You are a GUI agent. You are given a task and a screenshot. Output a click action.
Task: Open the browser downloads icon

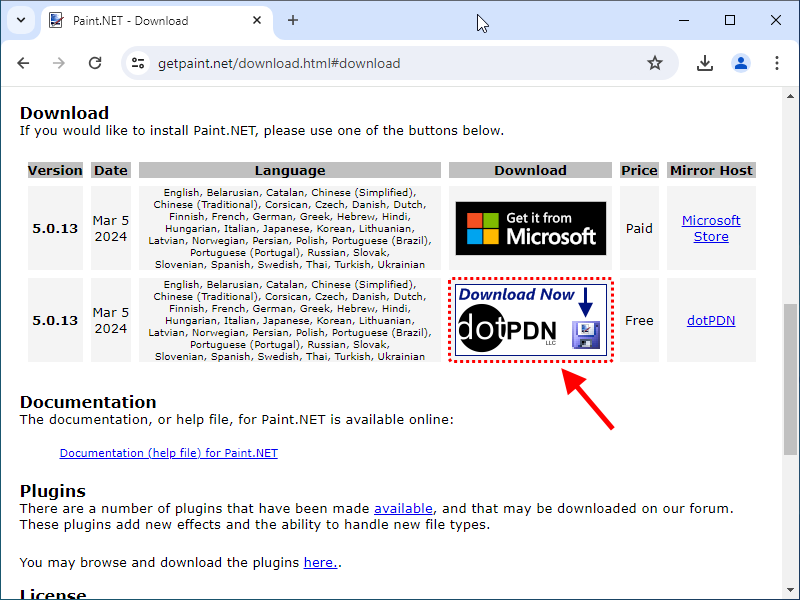click(x=705, y=63)
